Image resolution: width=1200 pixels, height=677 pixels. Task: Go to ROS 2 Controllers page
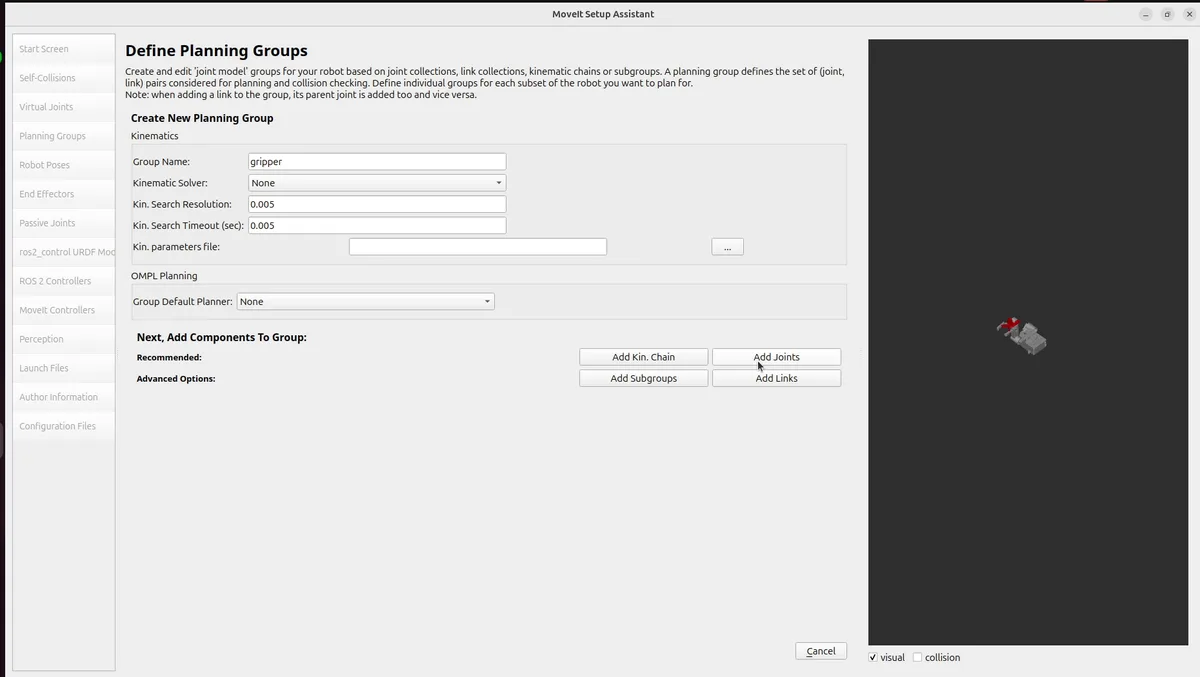[64, 281]
